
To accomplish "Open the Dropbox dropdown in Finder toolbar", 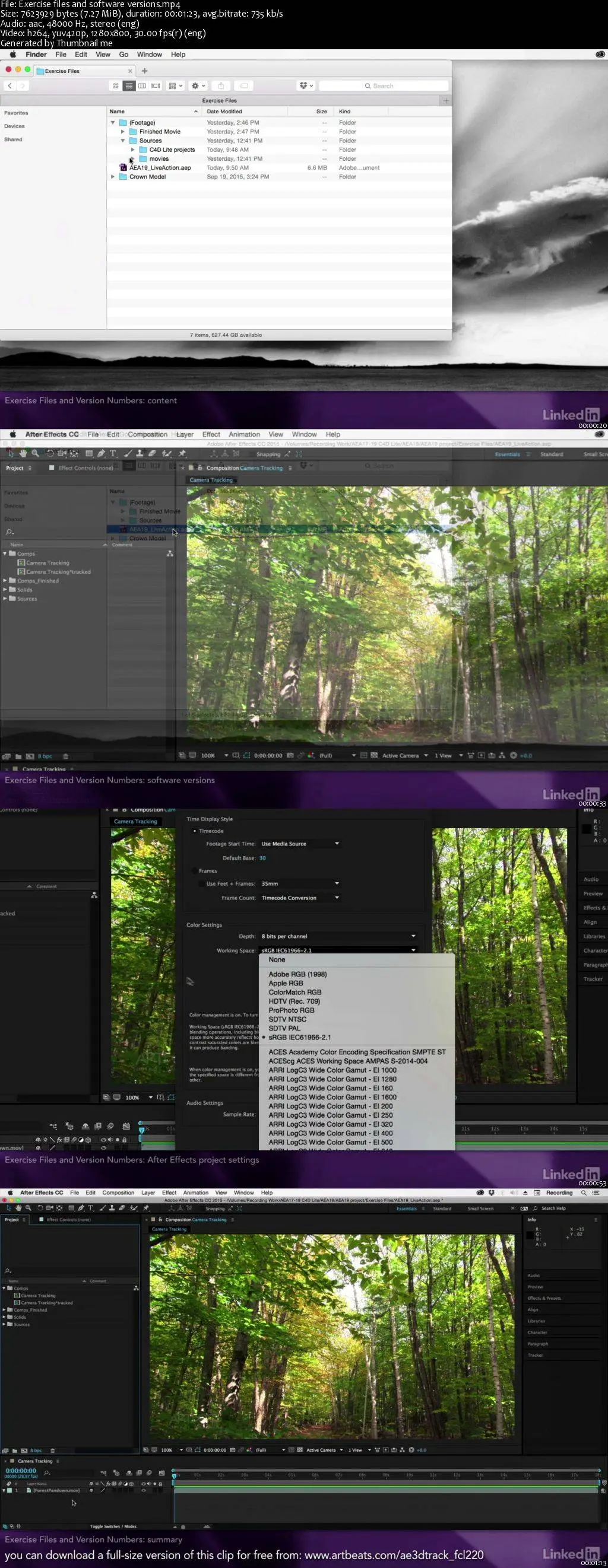I will click(x=306, y=86).
